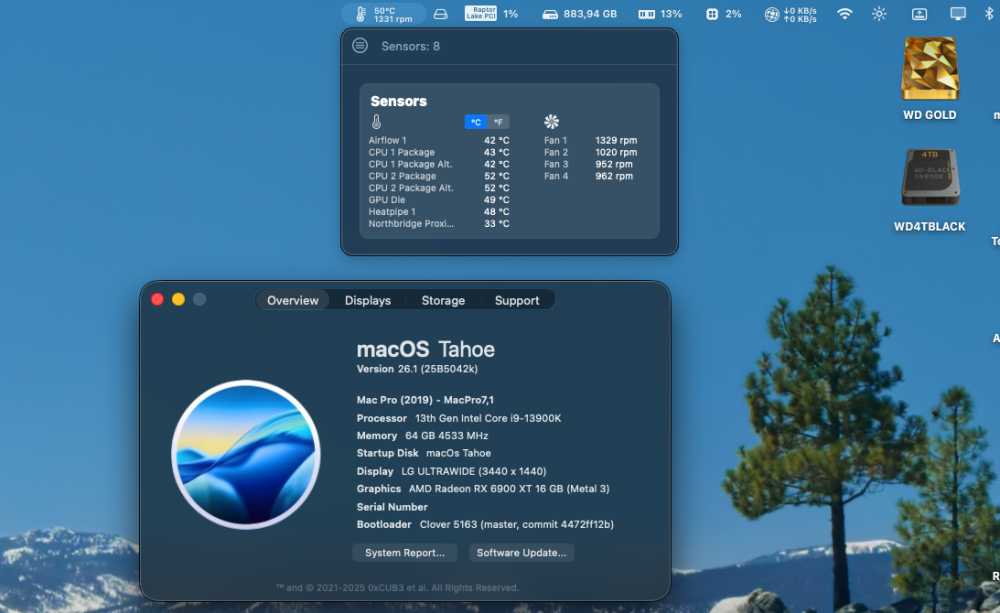Click the macOS Tahoe logo image
Screen dimensions: 1000x613
[x=246, y=454]
